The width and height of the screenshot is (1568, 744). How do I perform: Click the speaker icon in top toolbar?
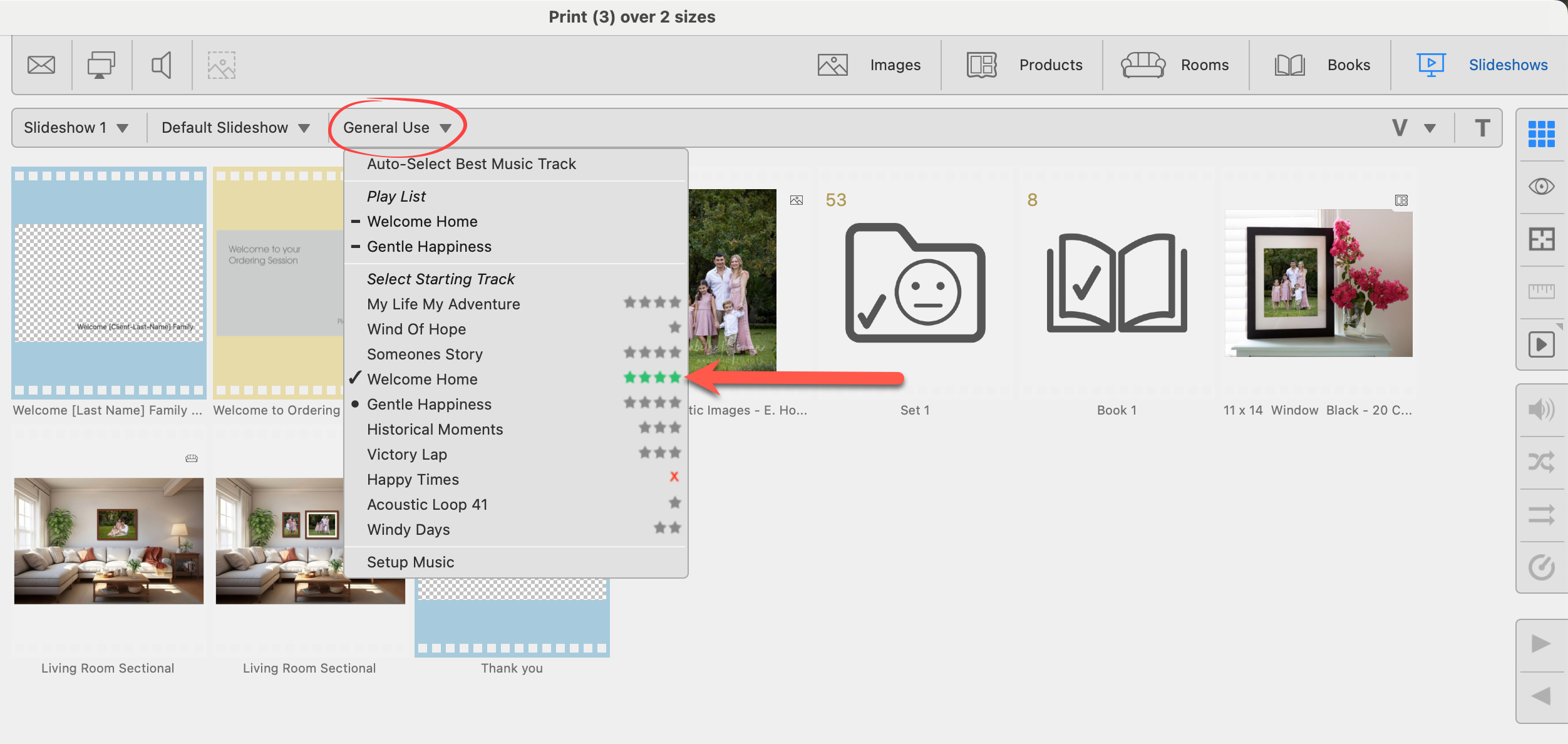click(162, 65)
